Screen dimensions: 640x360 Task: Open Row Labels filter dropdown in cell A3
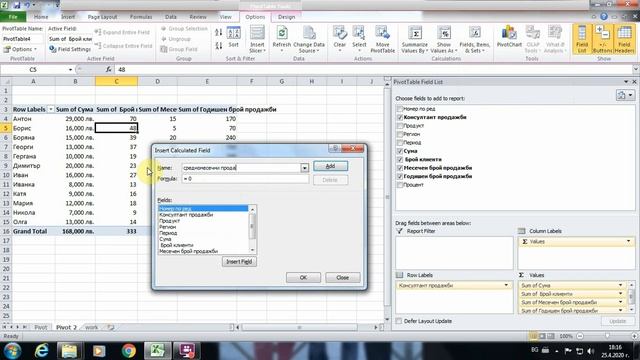click(51, 109)
